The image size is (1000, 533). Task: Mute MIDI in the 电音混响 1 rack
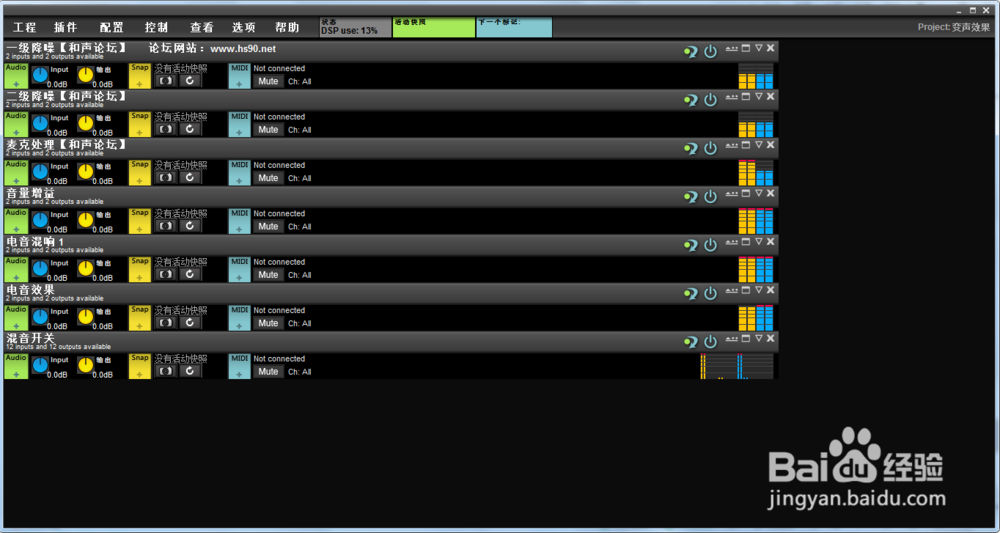pyautogui.click(x=268, y=275)
